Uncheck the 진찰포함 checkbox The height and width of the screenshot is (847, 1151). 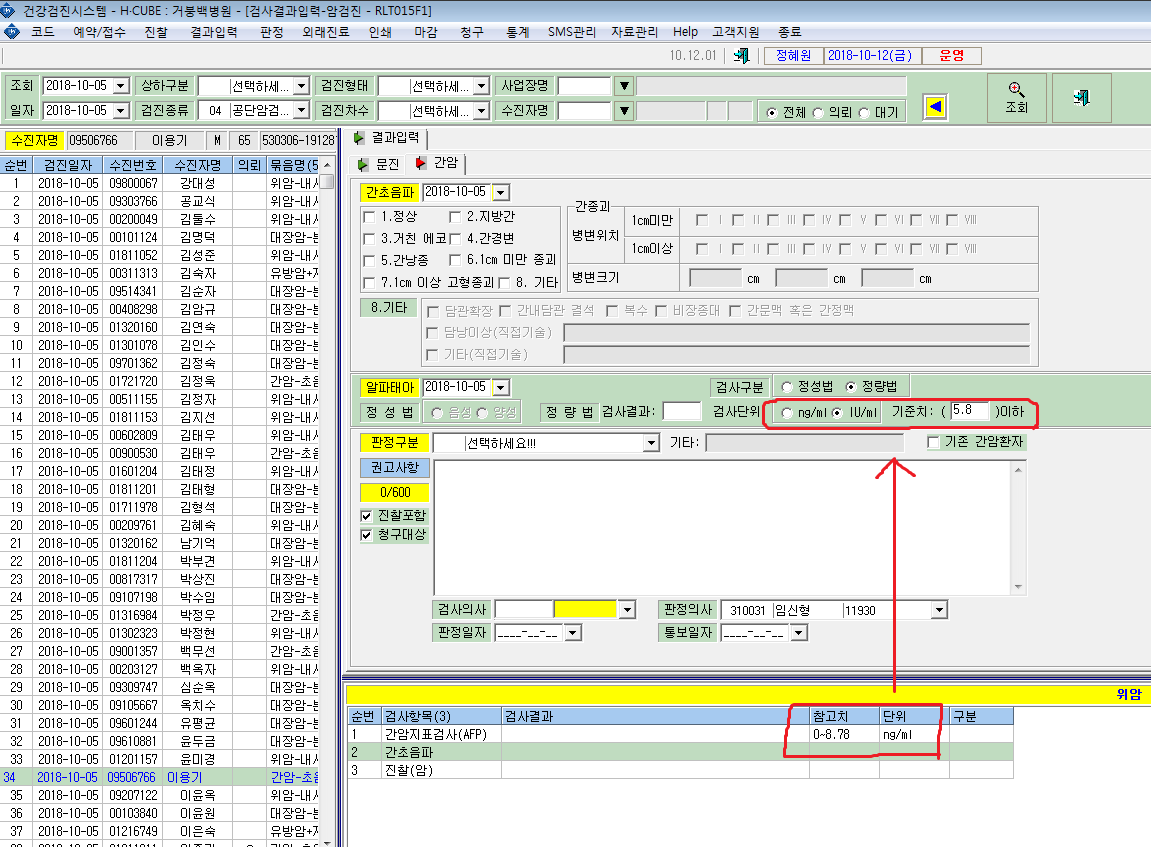pos(366,516)
